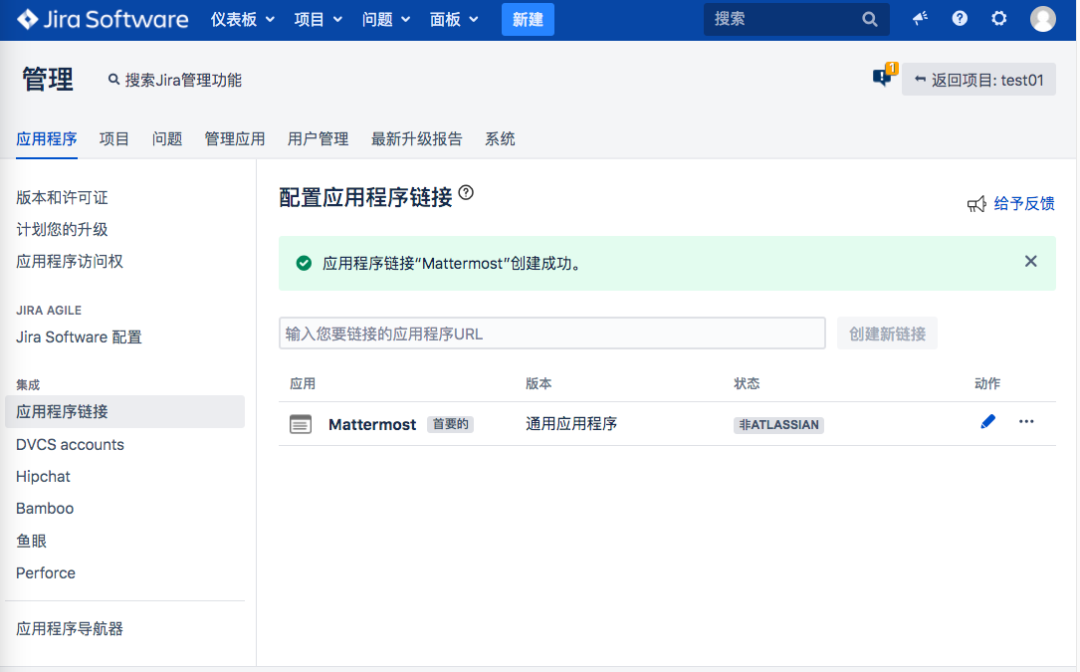Open the Jira Software home logo
Image resolution: width=1080 pixels, height=672 pixels.
point(100,19)
